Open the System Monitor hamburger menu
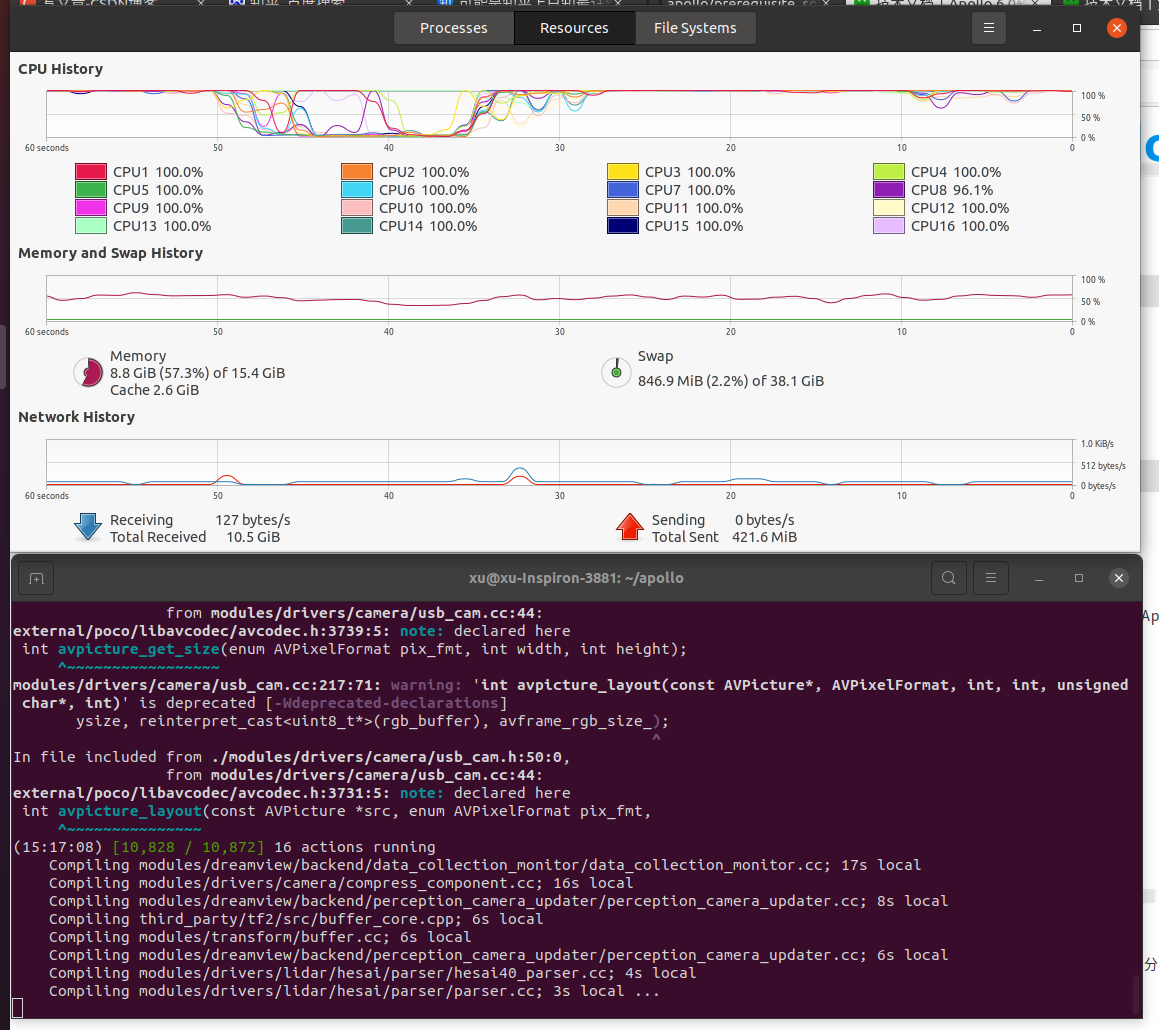The image size is (1159, 1030). point(989,28)
